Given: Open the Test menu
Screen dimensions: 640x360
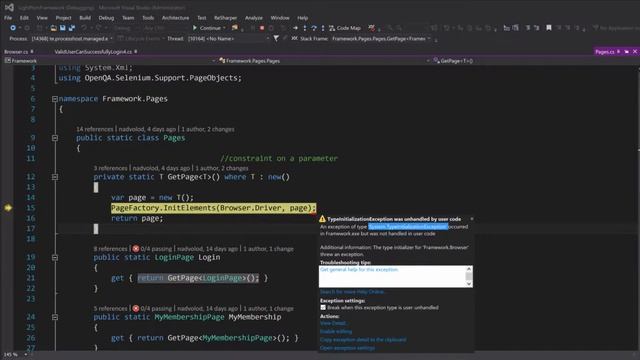Looking at the screenshot, I should point(202,18).
